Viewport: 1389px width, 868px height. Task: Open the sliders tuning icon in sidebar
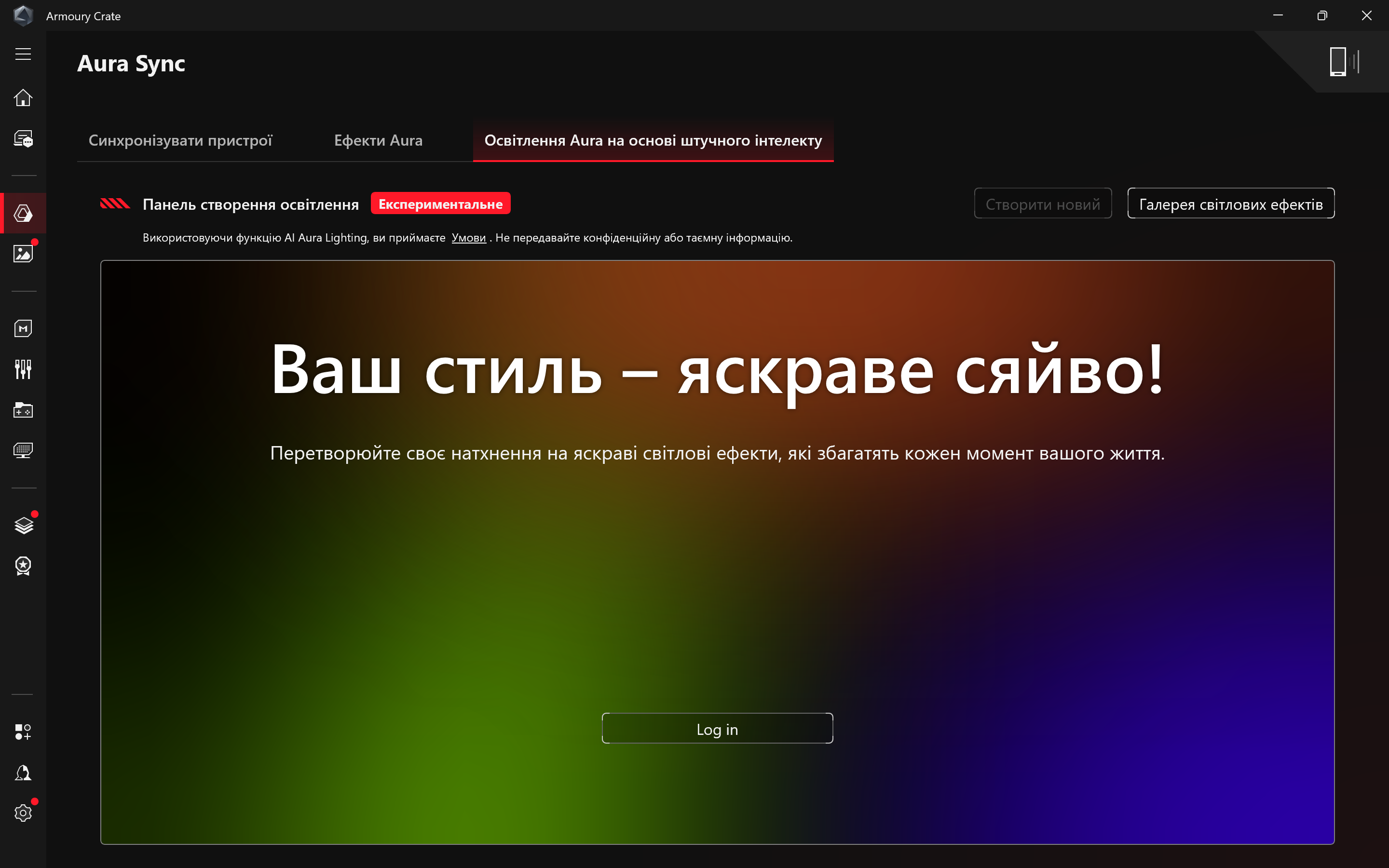coord(23,369)
